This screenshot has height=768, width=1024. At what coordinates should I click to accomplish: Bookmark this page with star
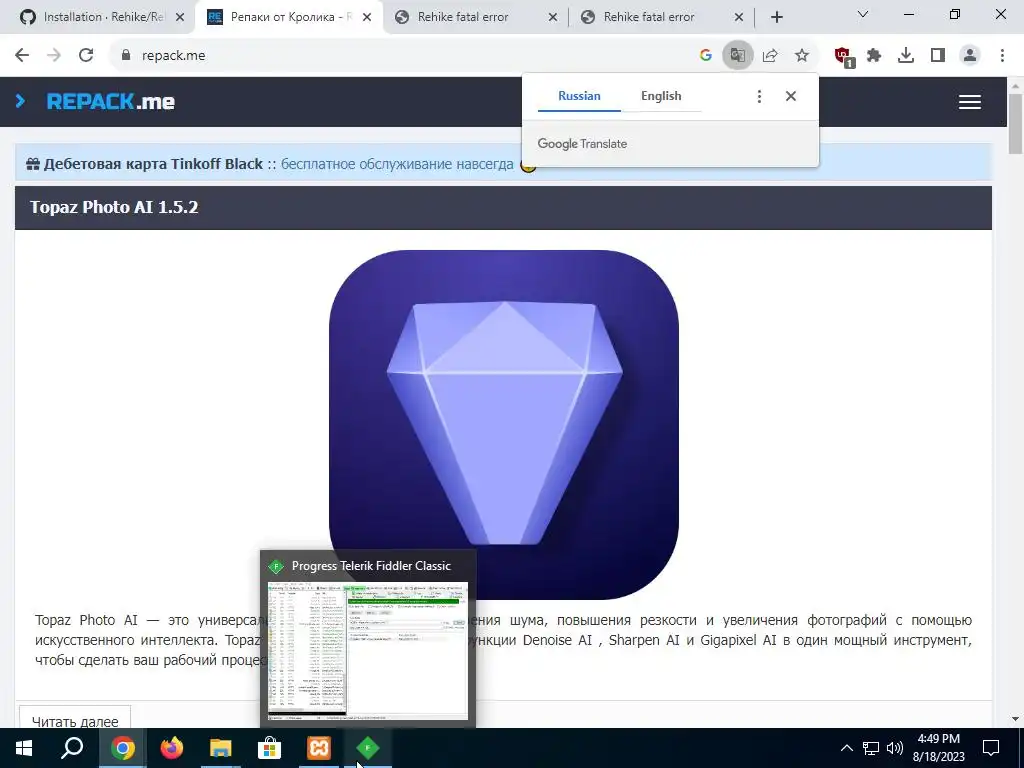[802, 56]
